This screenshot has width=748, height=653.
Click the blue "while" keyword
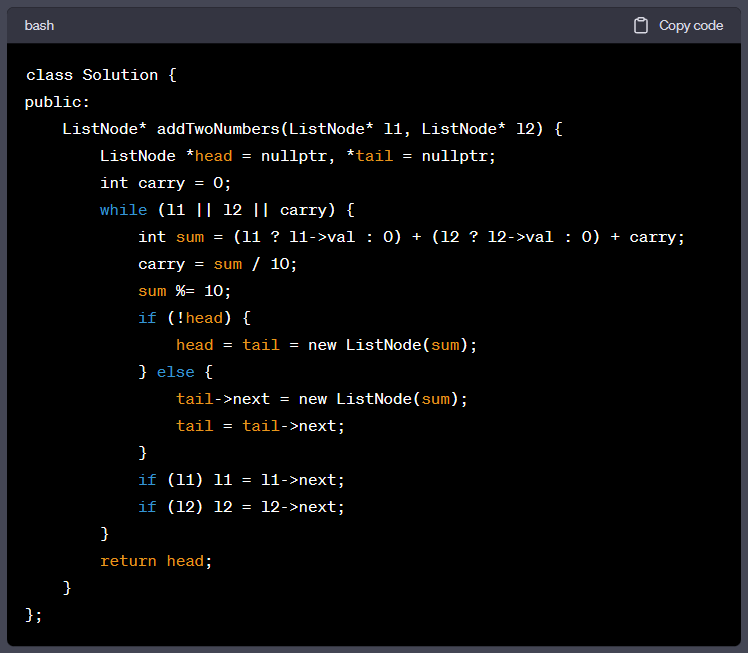124,210
